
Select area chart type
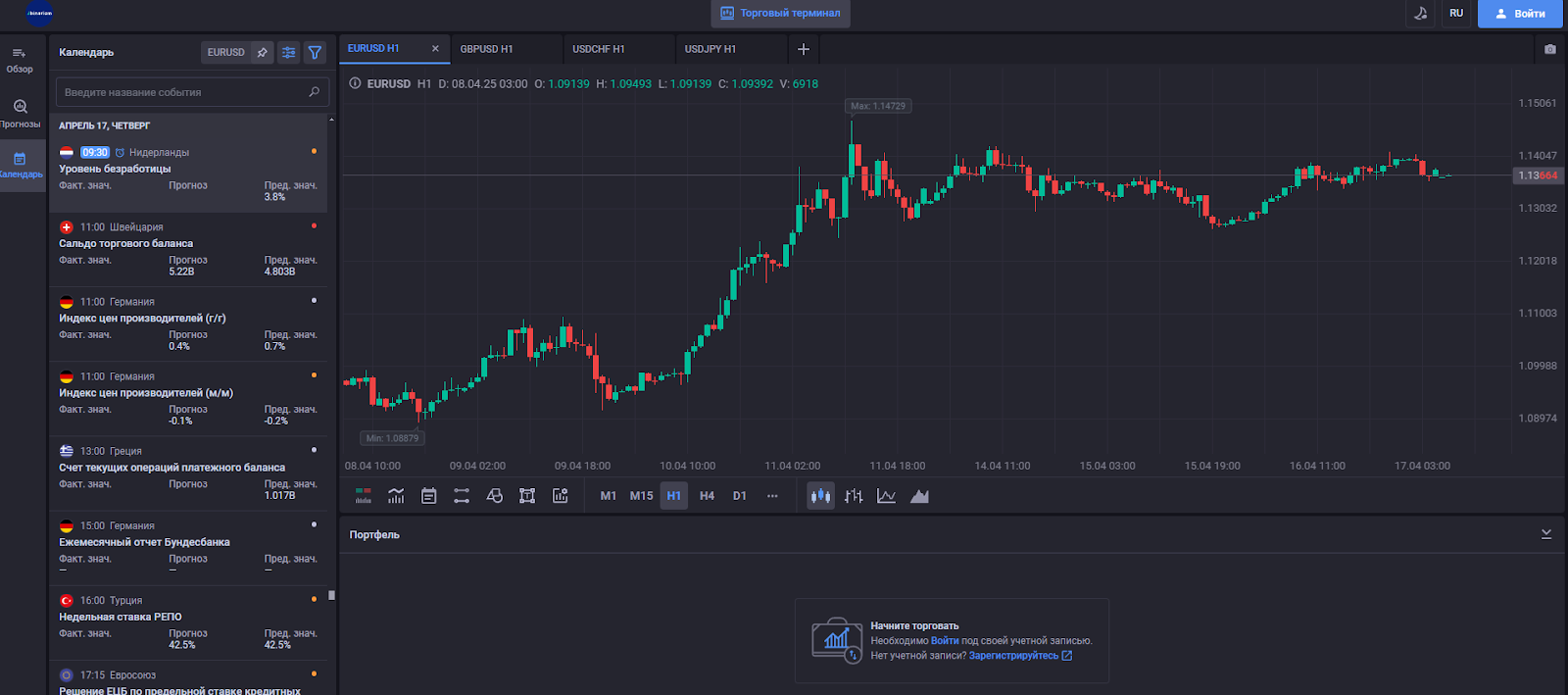(x=919, y=496)
